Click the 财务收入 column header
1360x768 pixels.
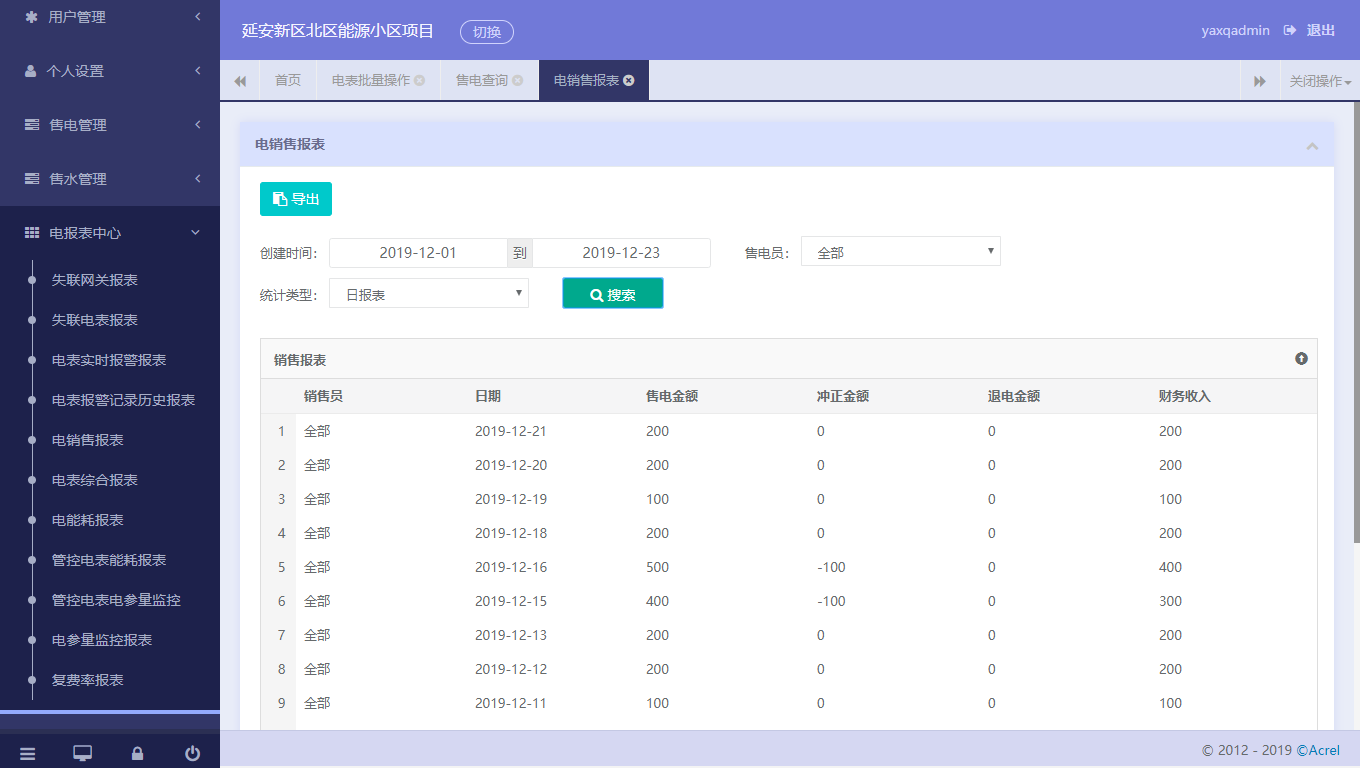click(x=1185, y=396)
